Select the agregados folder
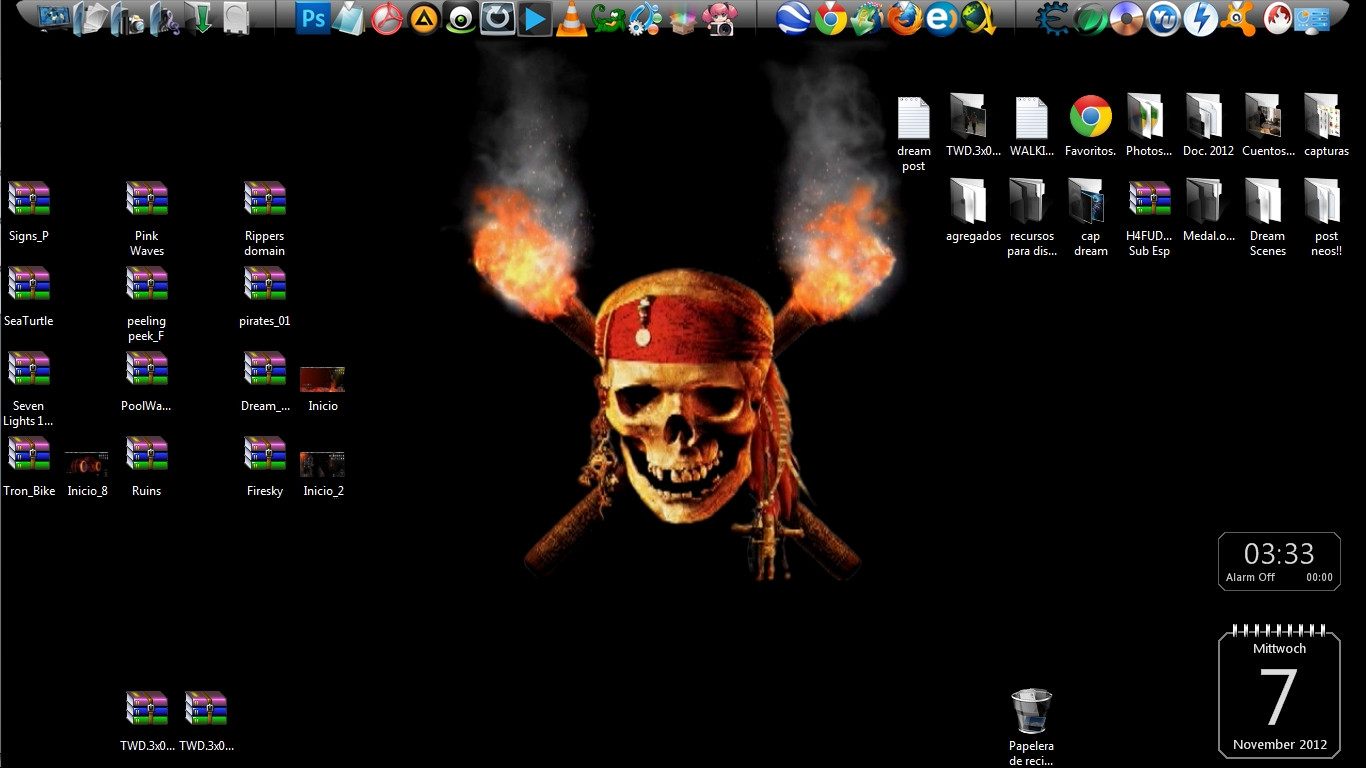 (972, 212)
